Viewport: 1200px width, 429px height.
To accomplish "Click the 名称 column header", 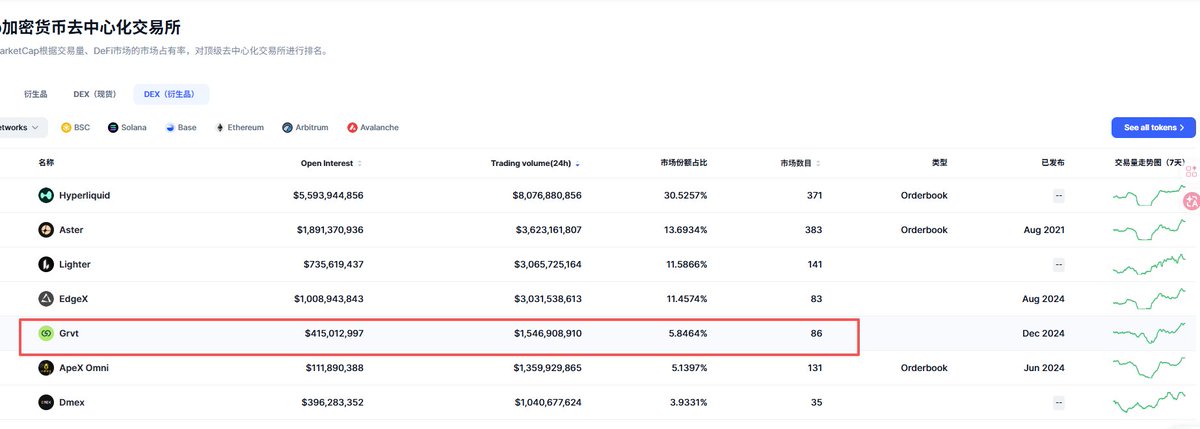I will tap(46, 162).
